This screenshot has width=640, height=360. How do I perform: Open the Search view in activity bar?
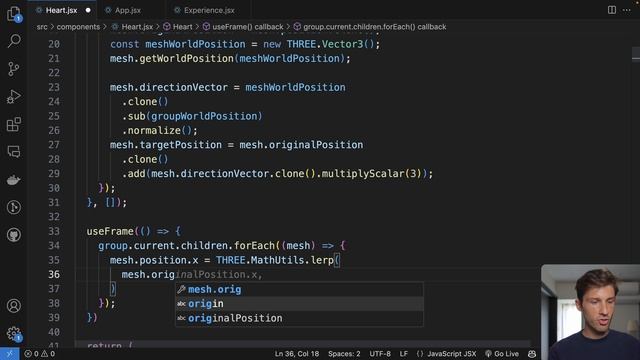tap(14, 41)
